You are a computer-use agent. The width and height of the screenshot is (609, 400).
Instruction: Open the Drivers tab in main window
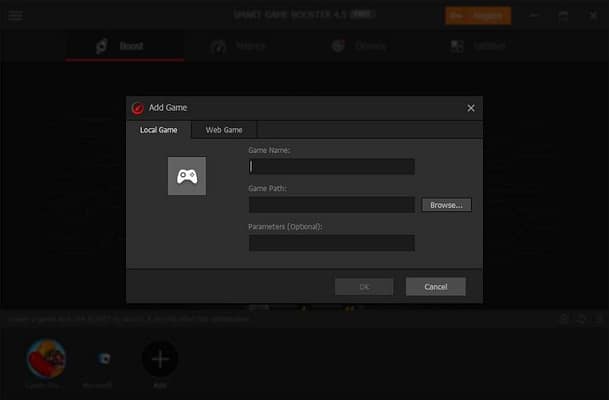359,46
